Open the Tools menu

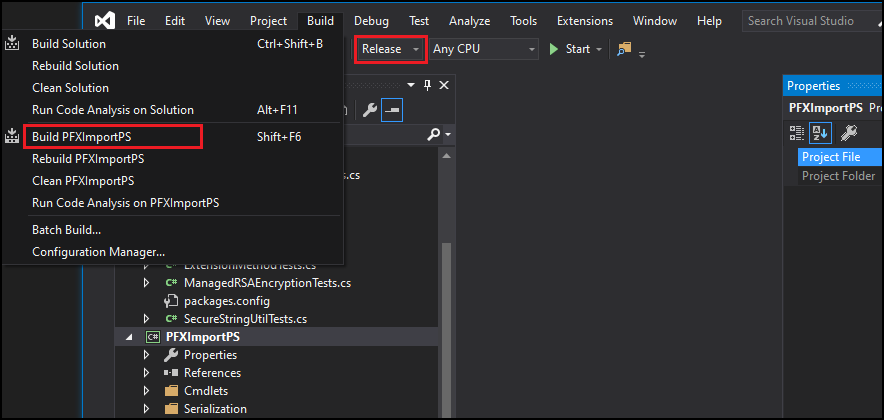(523, 21)
